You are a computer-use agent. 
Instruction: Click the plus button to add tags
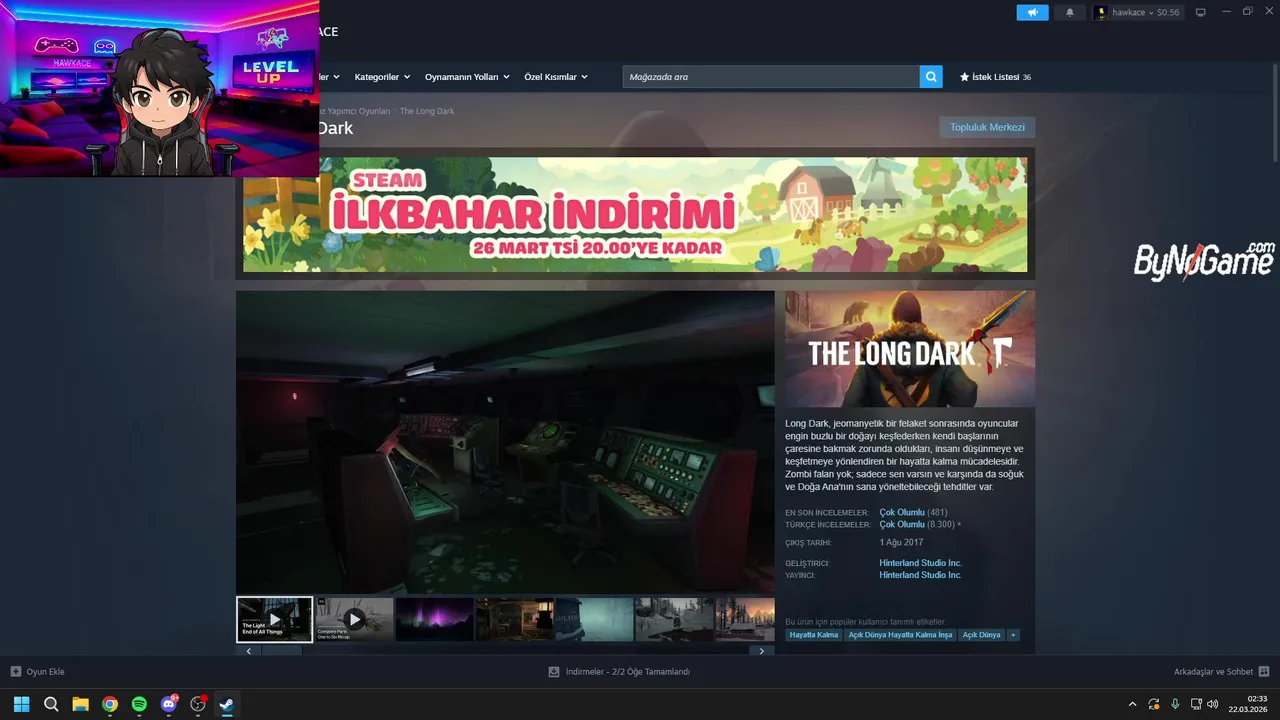point(1013,635)
